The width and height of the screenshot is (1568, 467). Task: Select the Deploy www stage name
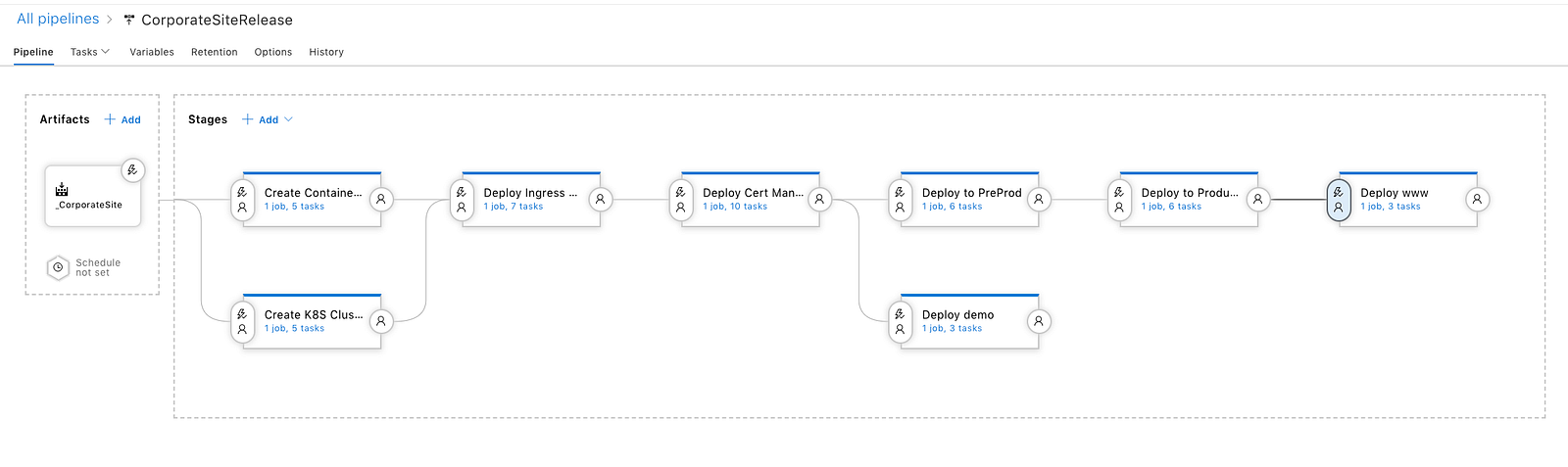point(1395,193)
